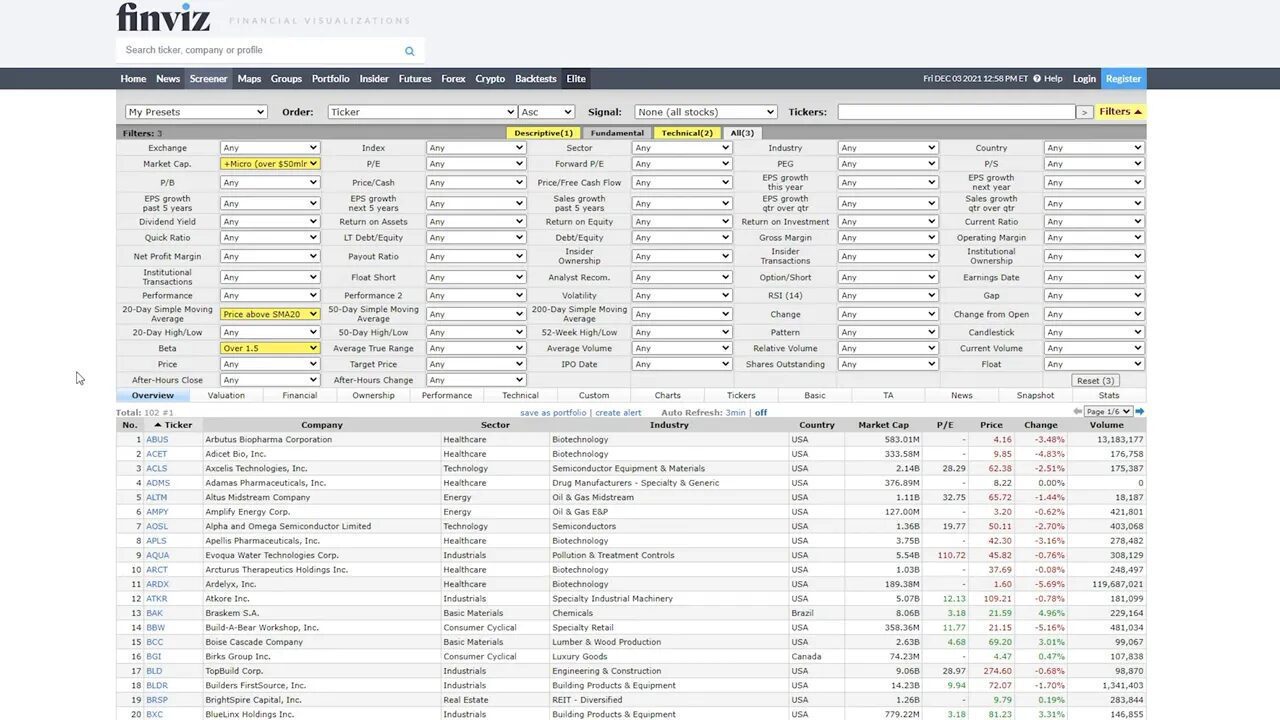Switch to the Valuation tab
Viewport: 1280px width, 720px height.
click(226, 395)
